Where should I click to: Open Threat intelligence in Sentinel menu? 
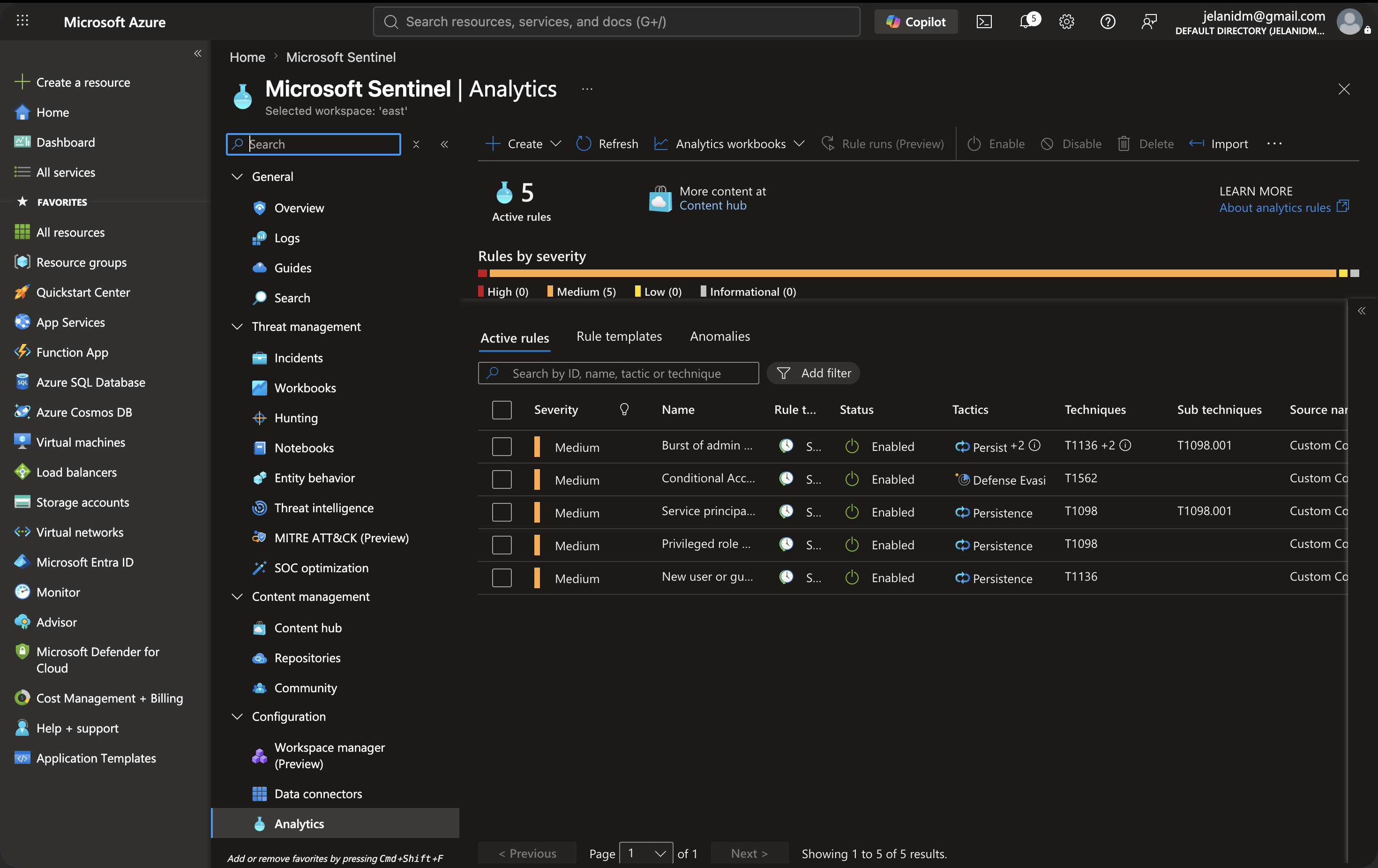324,508
